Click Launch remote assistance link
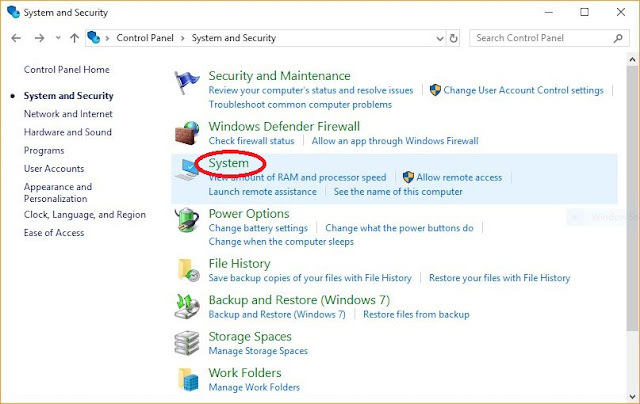This screenshot has width=640, height=404. pyautogui.click(x=262, y=191)
